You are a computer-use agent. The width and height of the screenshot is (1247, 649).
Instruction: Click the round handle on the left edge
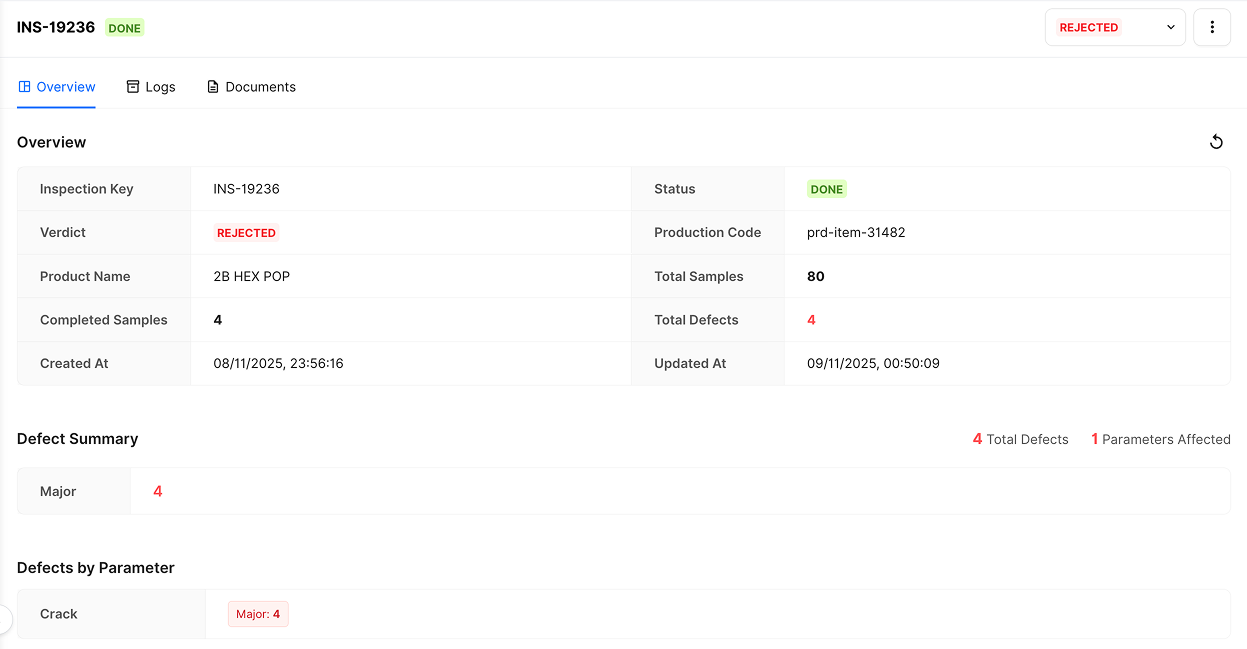click(4, 619)
